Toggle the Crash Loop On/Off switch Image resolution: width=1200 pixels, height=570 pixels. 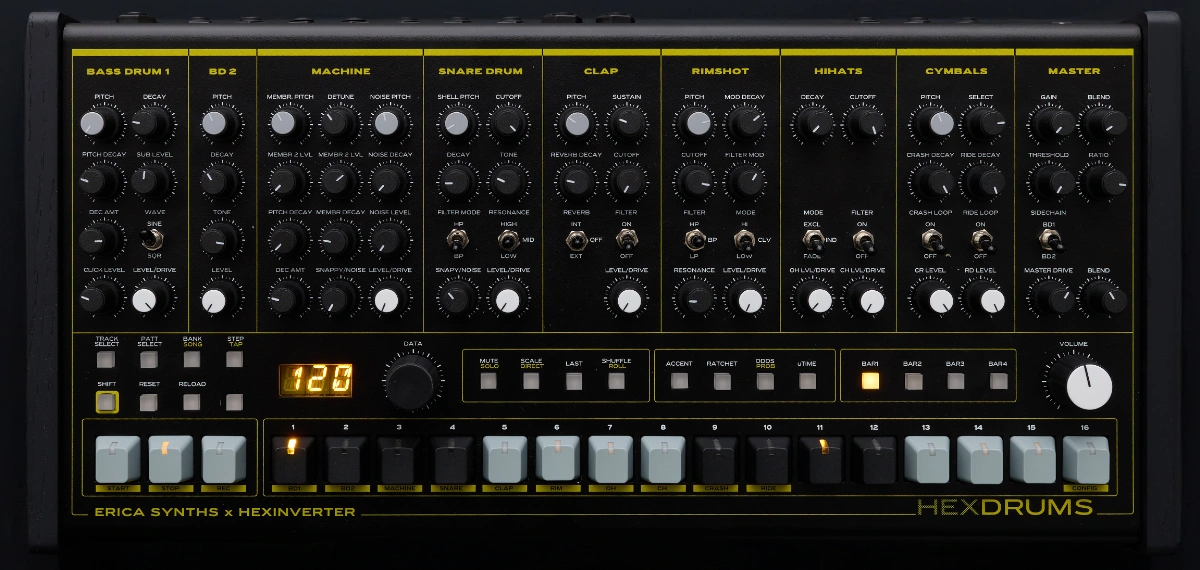pos(930,240)
